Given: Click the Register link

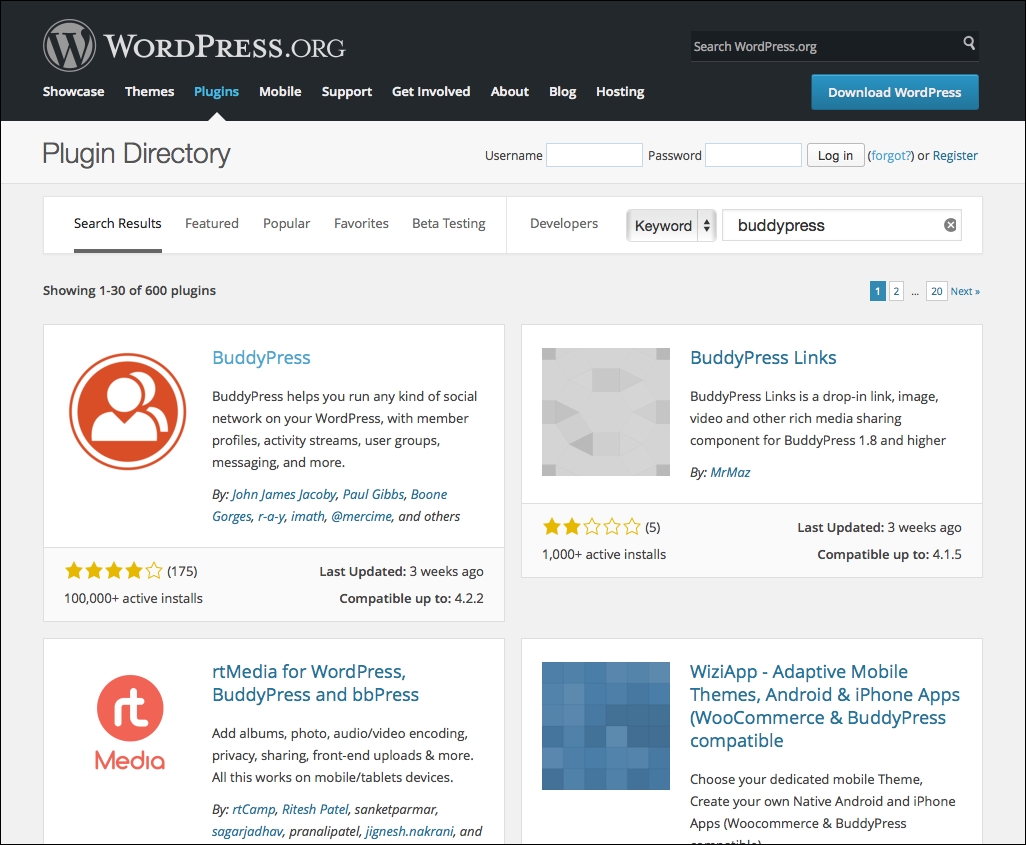Looking at the screenshot, I should tap(955, 156).
